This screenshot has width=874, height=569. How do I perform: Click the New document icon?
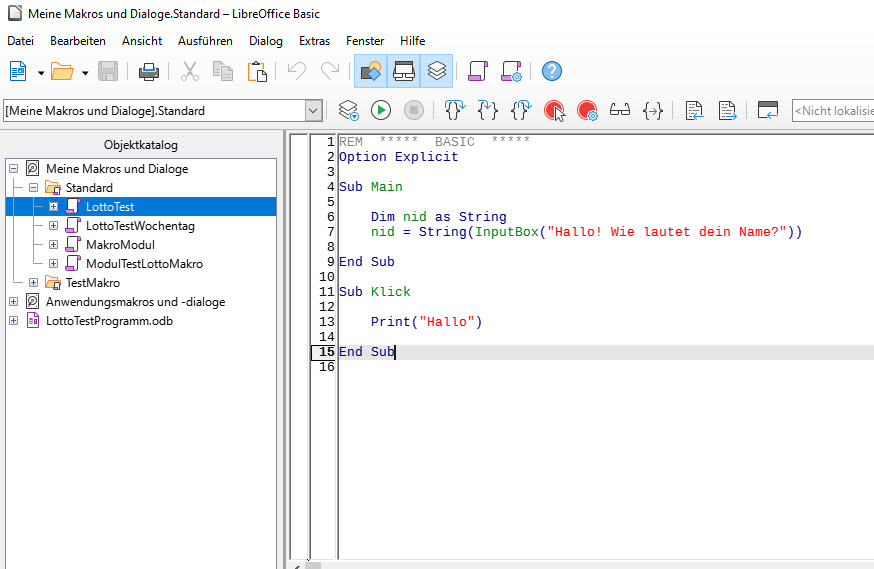(x=18, y=71)
